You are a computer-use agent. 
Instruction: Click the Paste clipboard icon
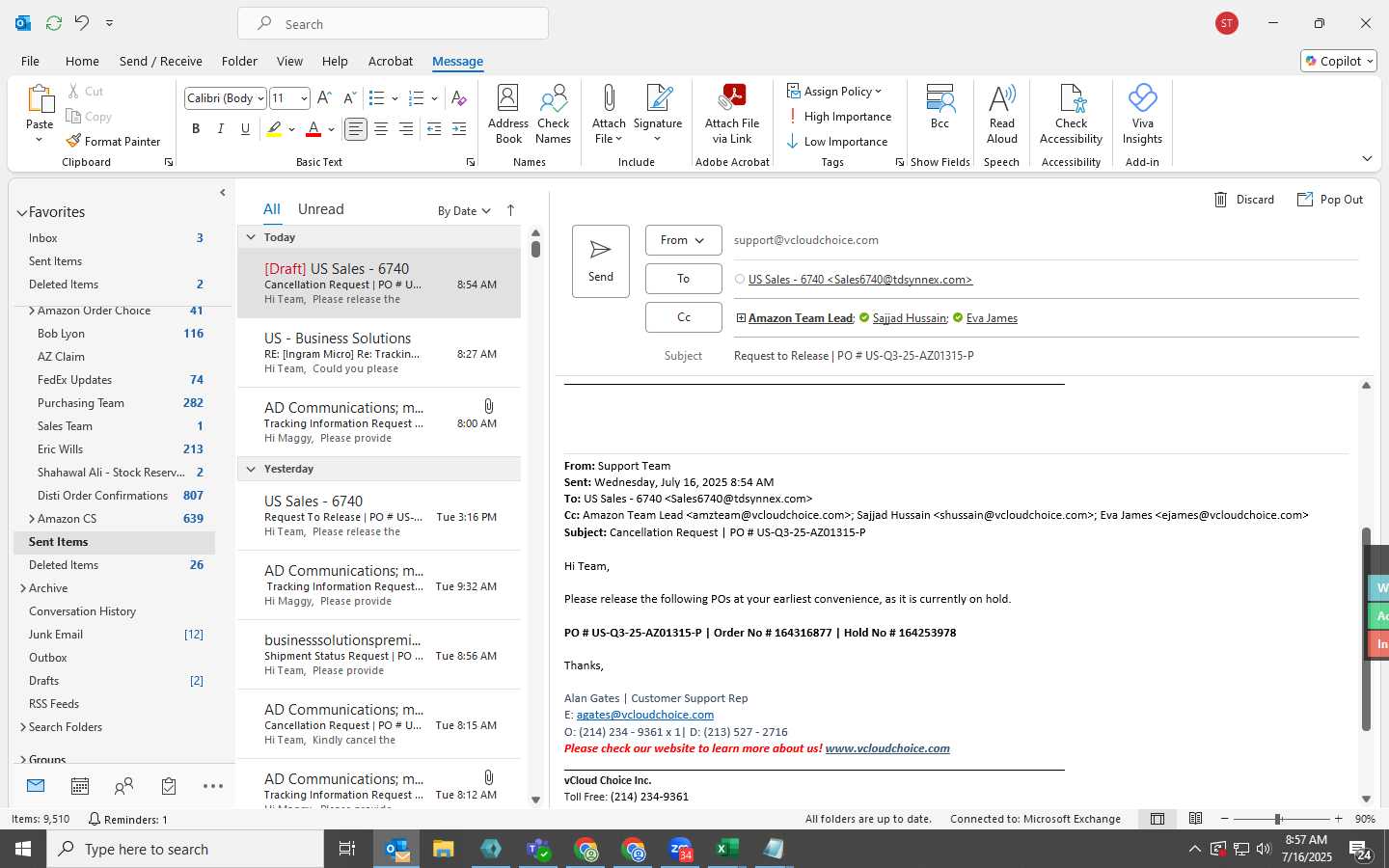point(40,99)
